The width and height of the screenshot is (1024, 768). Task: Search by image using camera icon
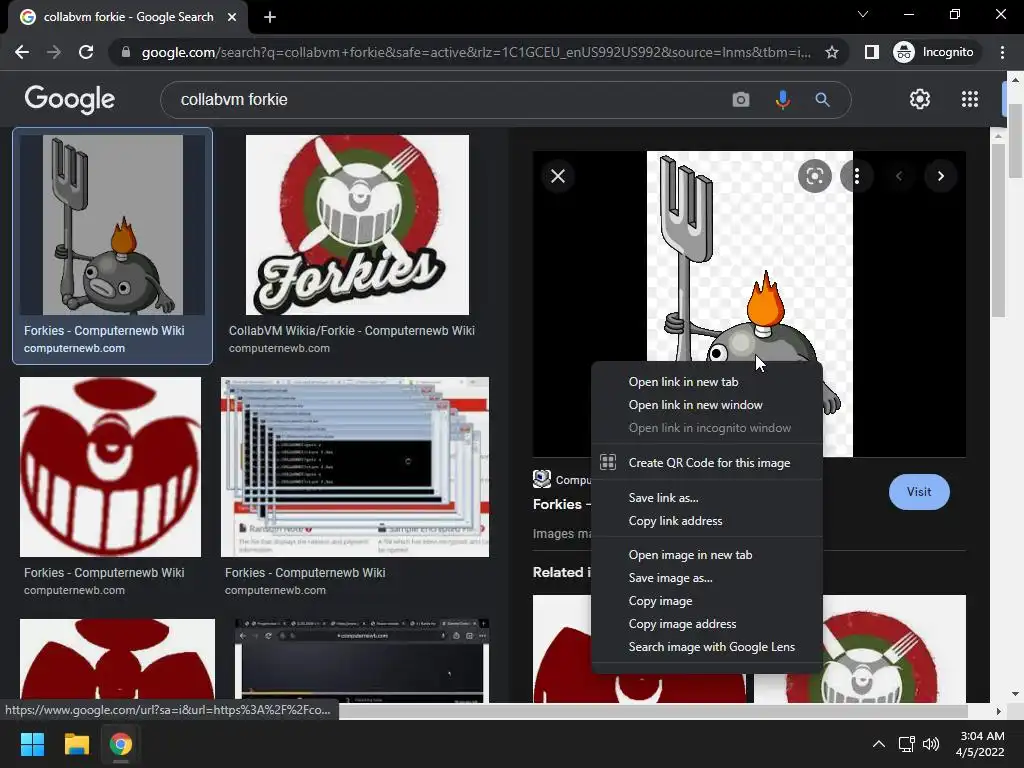click(741, 99)
